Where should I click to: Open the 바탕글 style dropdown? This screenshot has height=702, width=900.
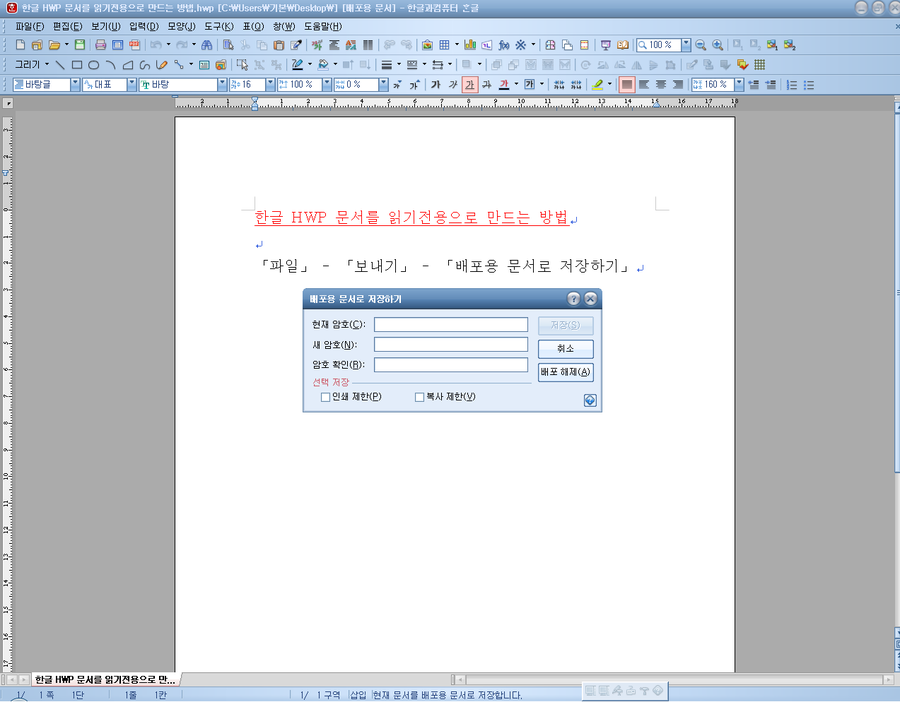pos(75,85)
